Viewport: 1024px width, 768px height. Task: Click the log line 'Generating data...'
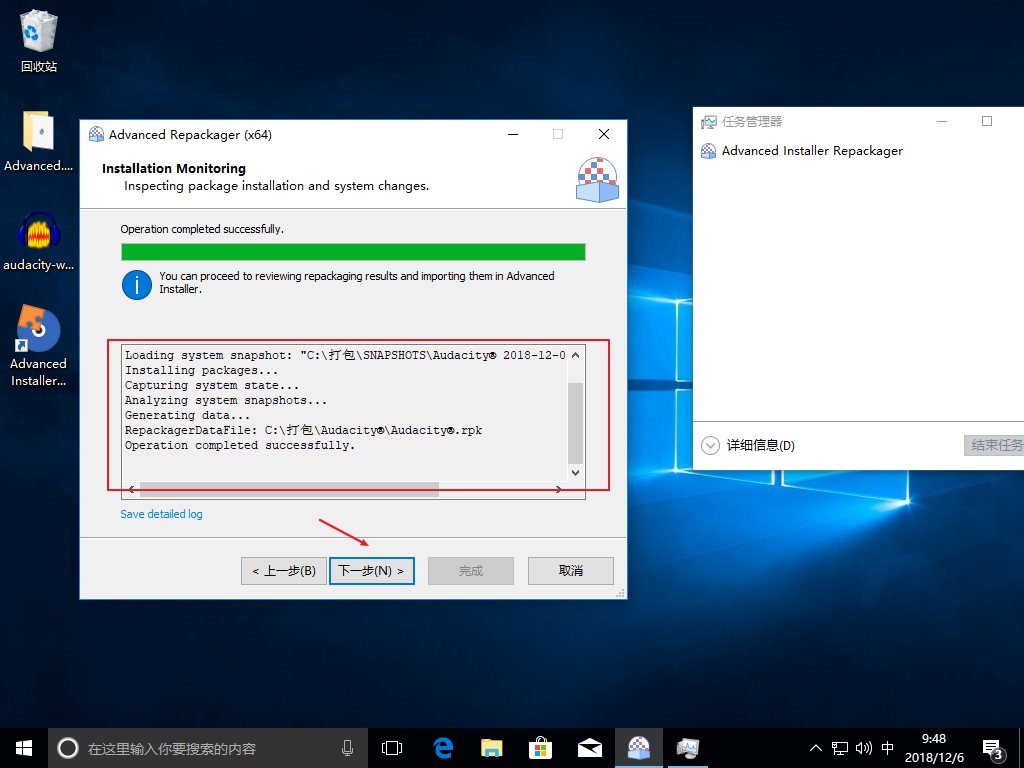tap(187, 415)
